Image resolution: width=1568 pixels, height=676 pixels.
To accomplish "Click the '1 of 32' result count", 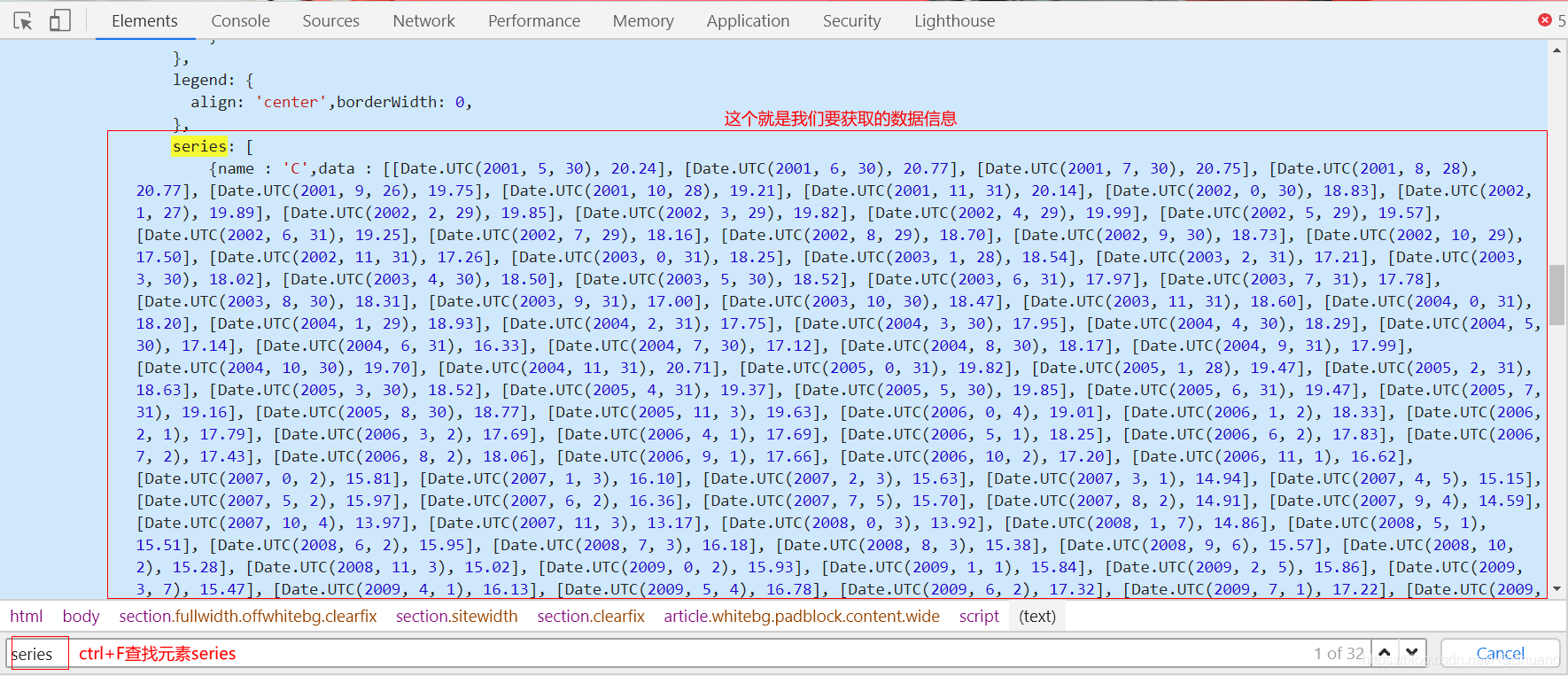I will 1339,653.
